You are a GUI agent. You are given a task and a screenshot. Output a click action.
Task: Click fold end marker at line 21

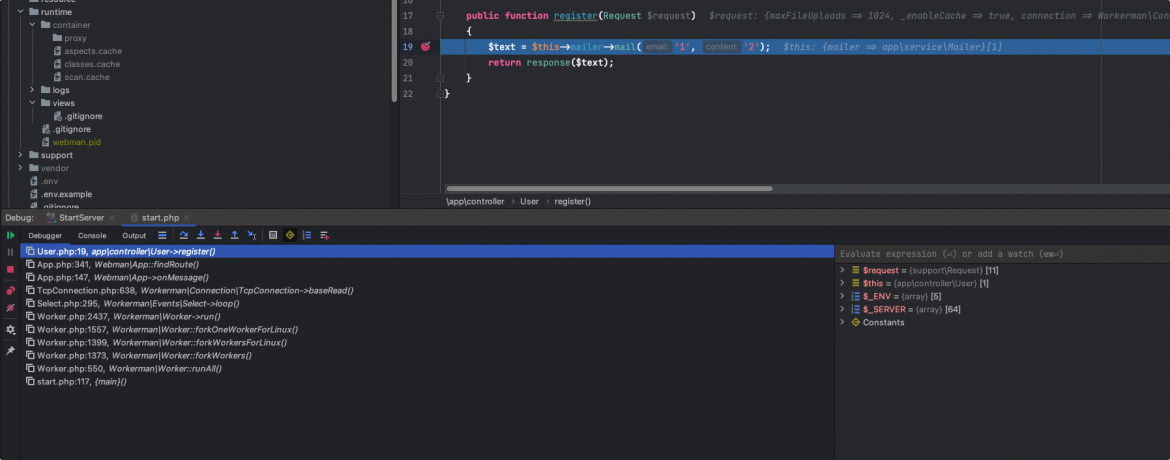pyautogui.click(x=440, y=78)
